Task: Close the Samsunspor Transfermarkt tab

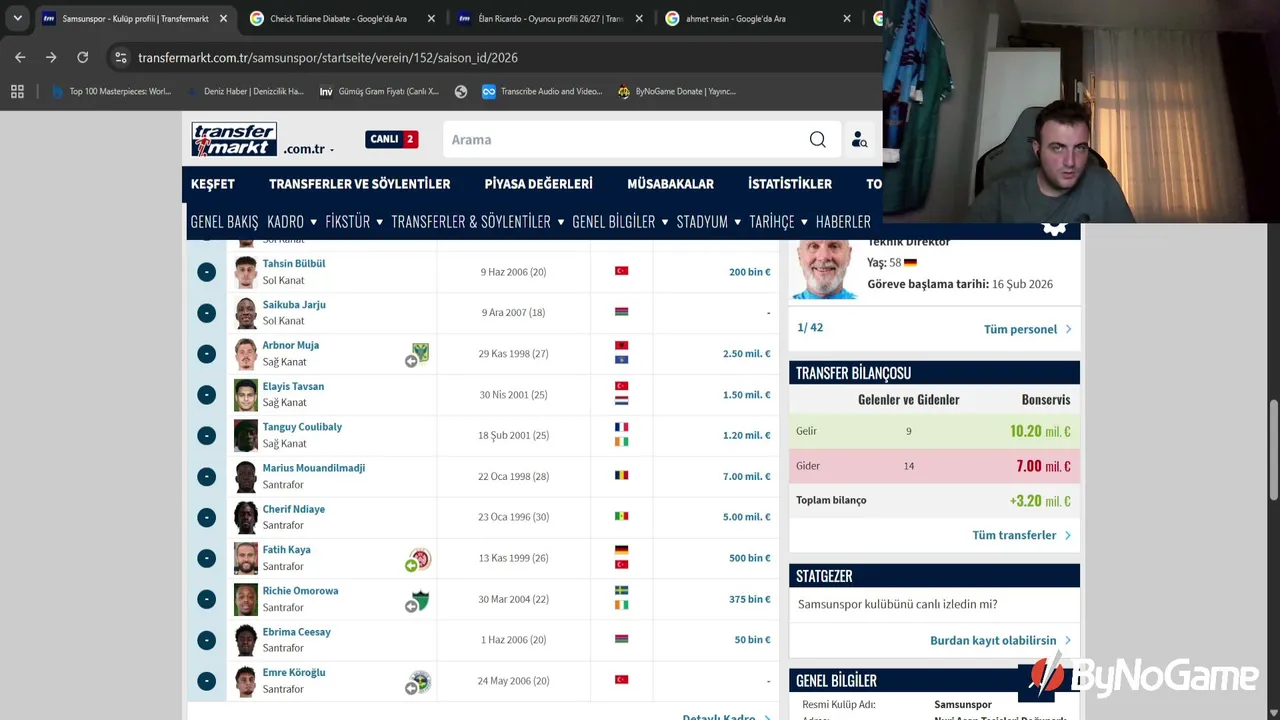Action: click(223, 18)
